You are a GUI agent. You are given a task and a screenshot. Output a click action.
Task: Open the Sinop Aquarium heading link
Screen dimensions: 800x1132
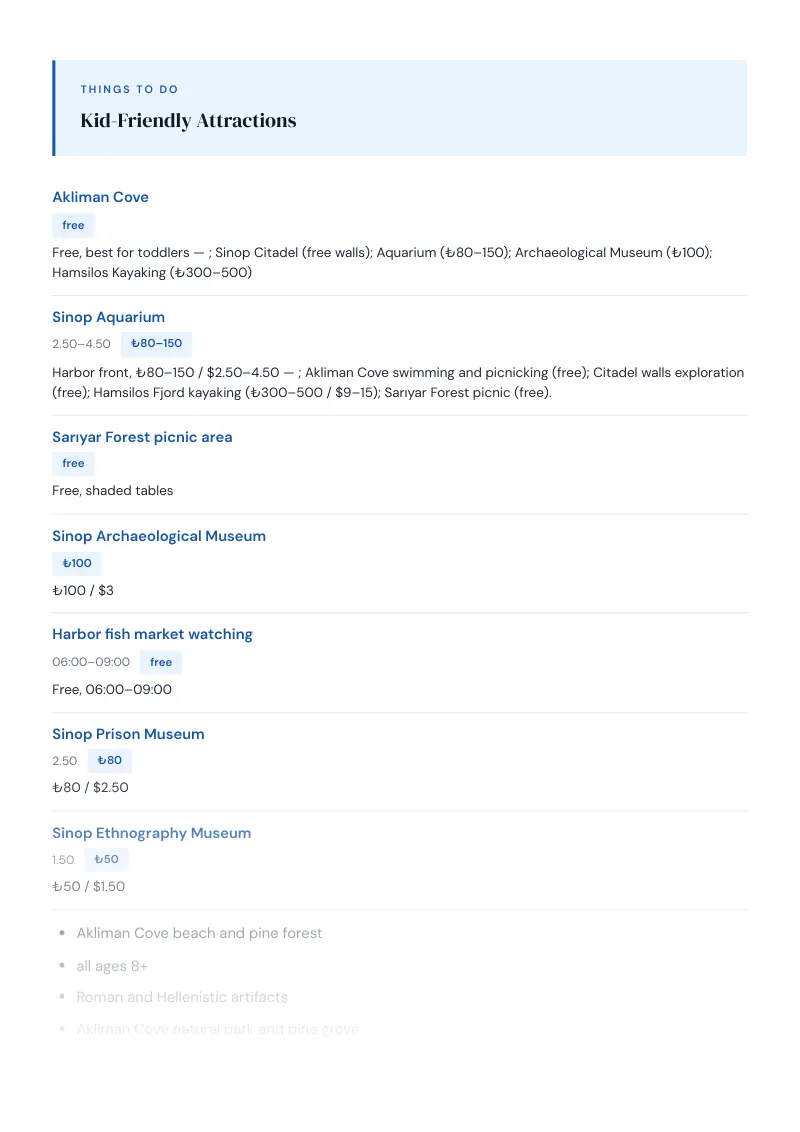click(x=108, y=317)
